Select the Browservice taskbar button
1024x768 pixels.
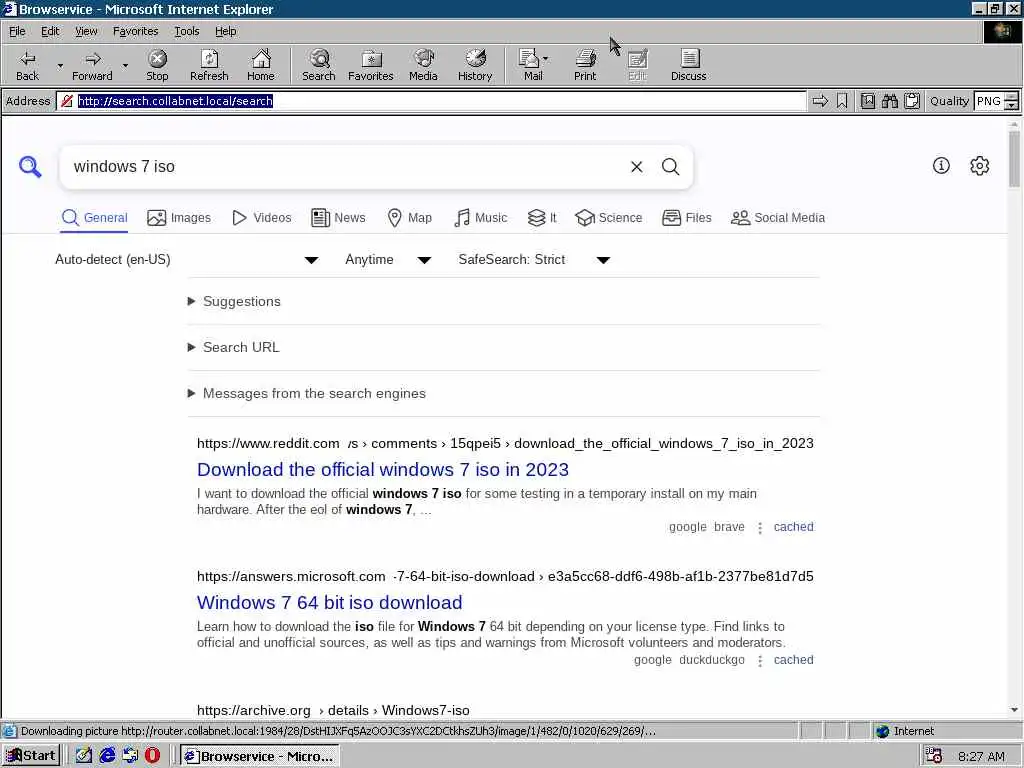click(x=260, y=756)
